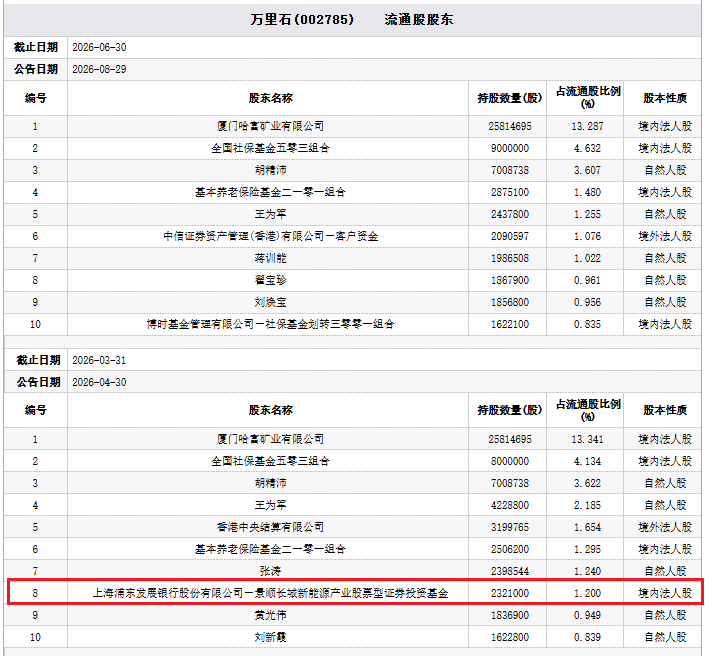Click 博时基金管理有限公司-社保基金划转三零零一组合
Viewport: 708px width, 656px height.
coord(270,324)
